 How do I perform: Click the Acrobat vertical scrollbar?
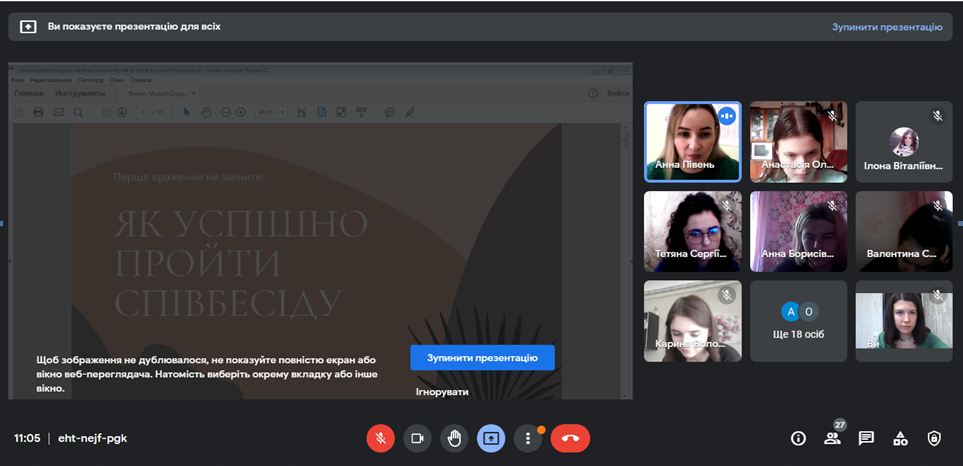point(626,261)
